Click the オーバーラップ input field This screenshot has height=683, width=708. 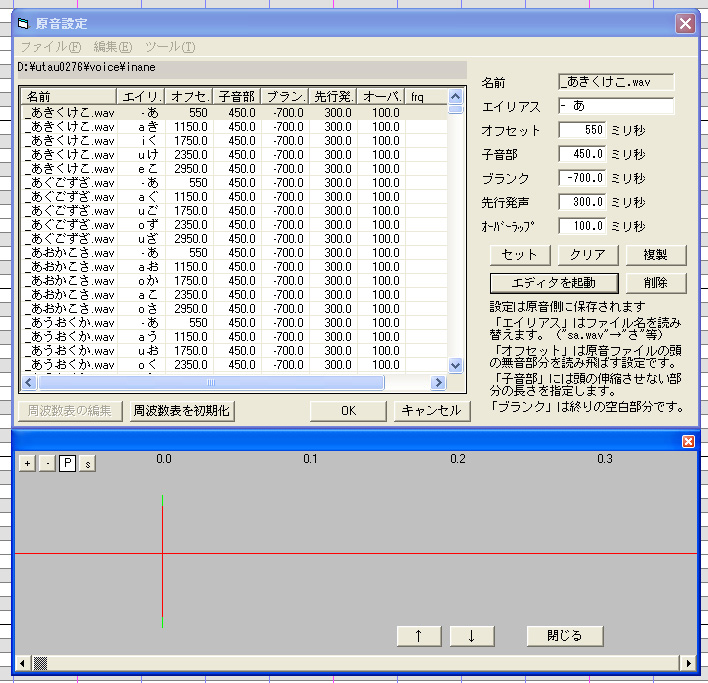pos(582,226)
